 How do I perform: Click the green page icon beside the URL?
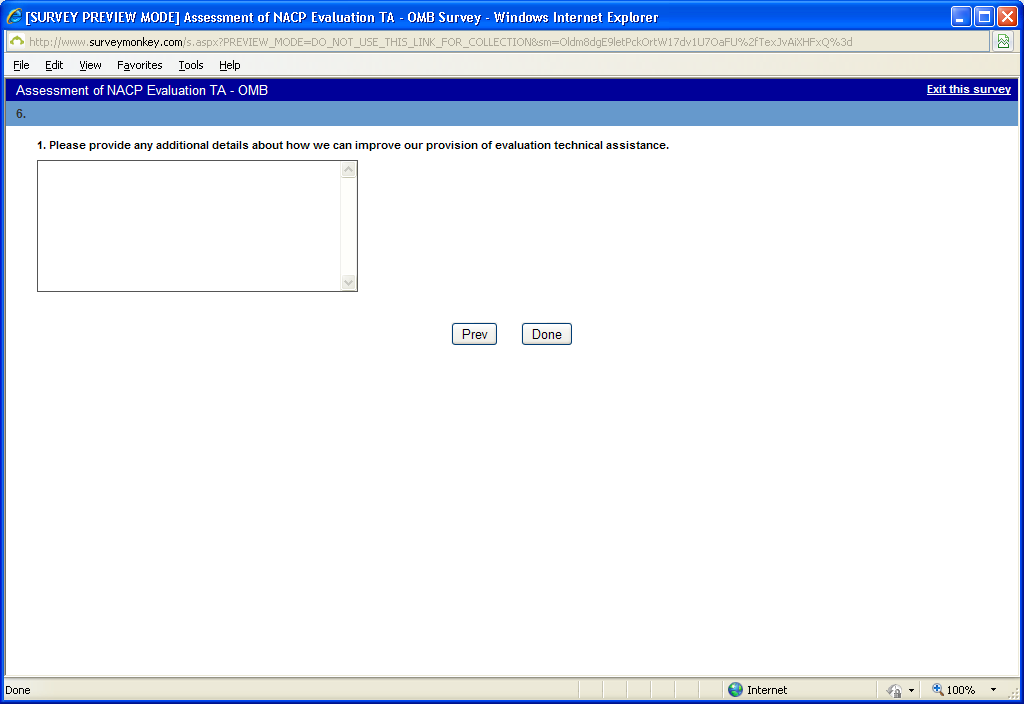tap(17, 41)
